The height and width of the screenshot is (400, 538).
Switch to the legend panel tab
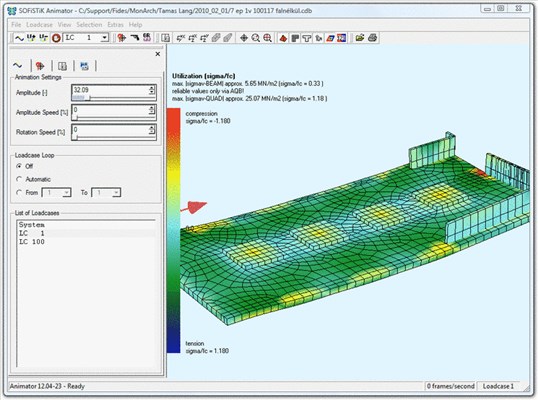[62, 66]
